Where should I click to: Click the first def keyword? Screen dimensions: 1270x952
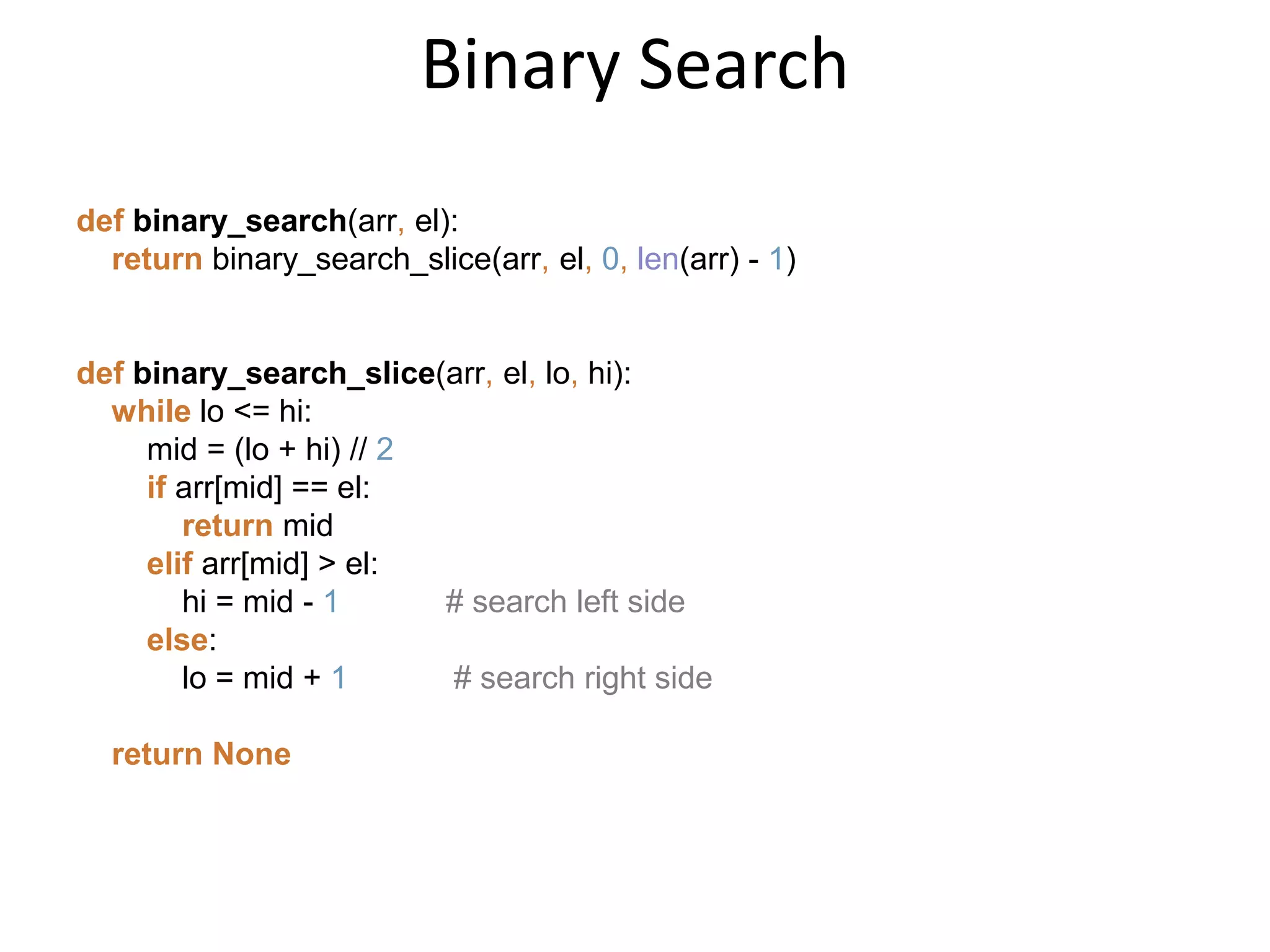pos(100,221)
